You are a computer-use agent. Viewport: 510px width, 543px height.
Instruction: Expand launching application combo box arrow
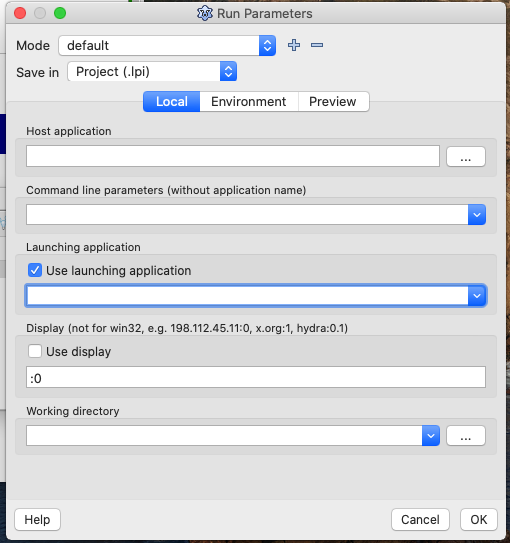477,296
